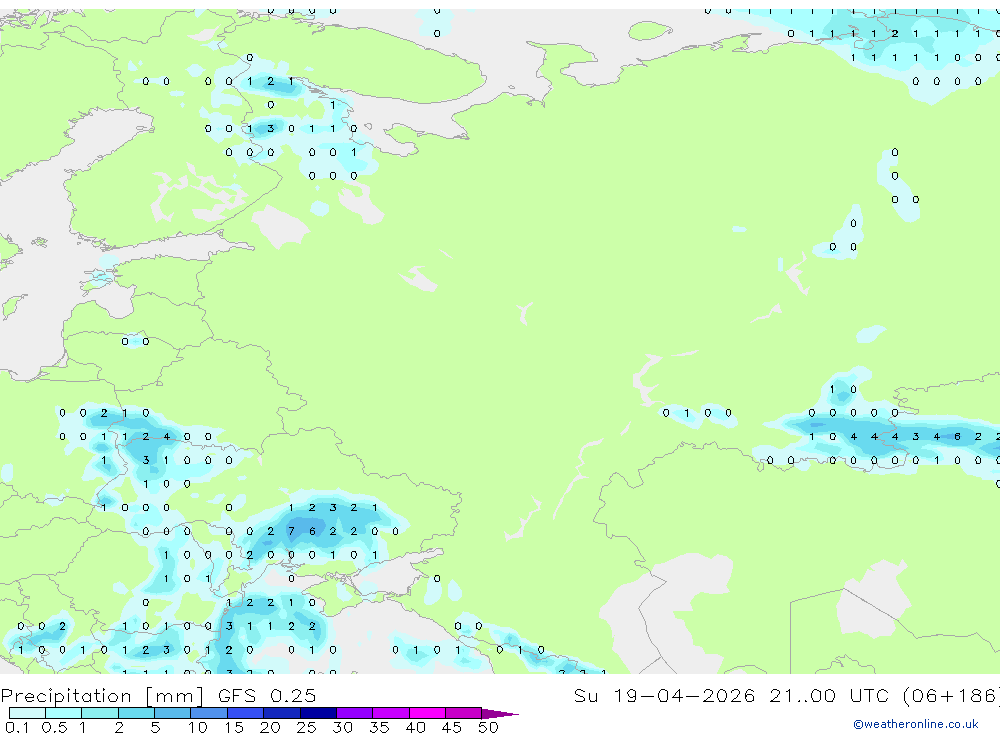Click the legend label '15'

click(233, 727)
